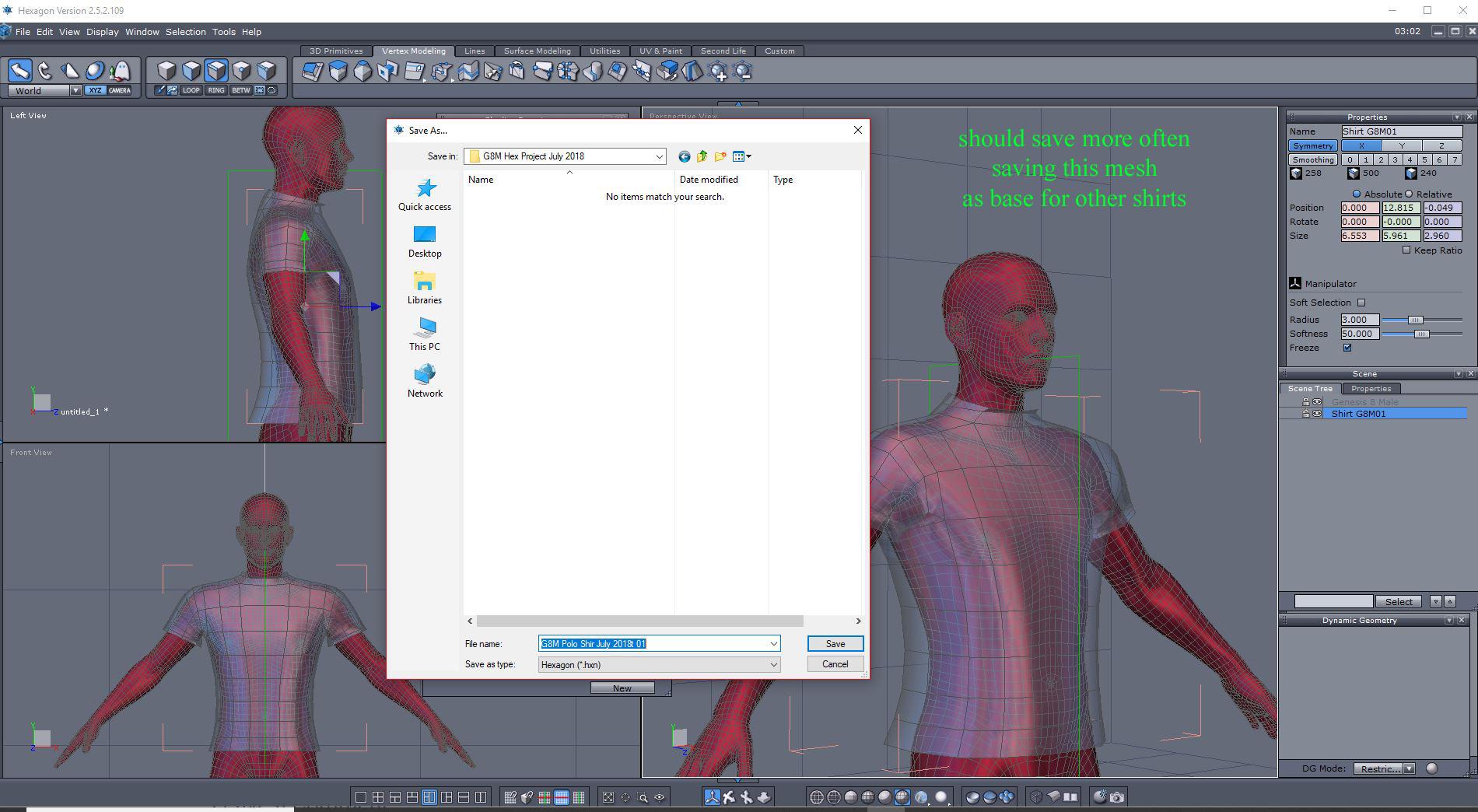1478x812 pixels.
Task: Click Cancel in Save As dialog
Action: [835, 664]
